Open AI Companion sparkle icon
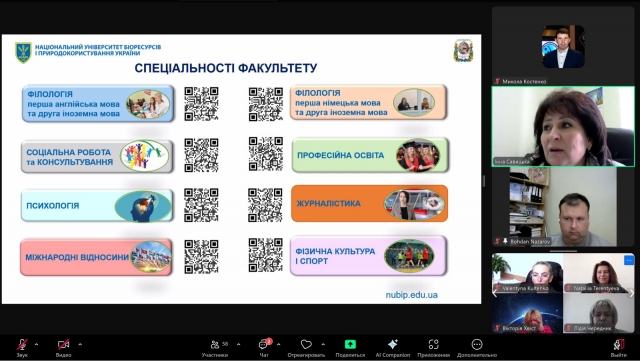The width and height of the screenshot is (640, 361). (x=393, y=344)
